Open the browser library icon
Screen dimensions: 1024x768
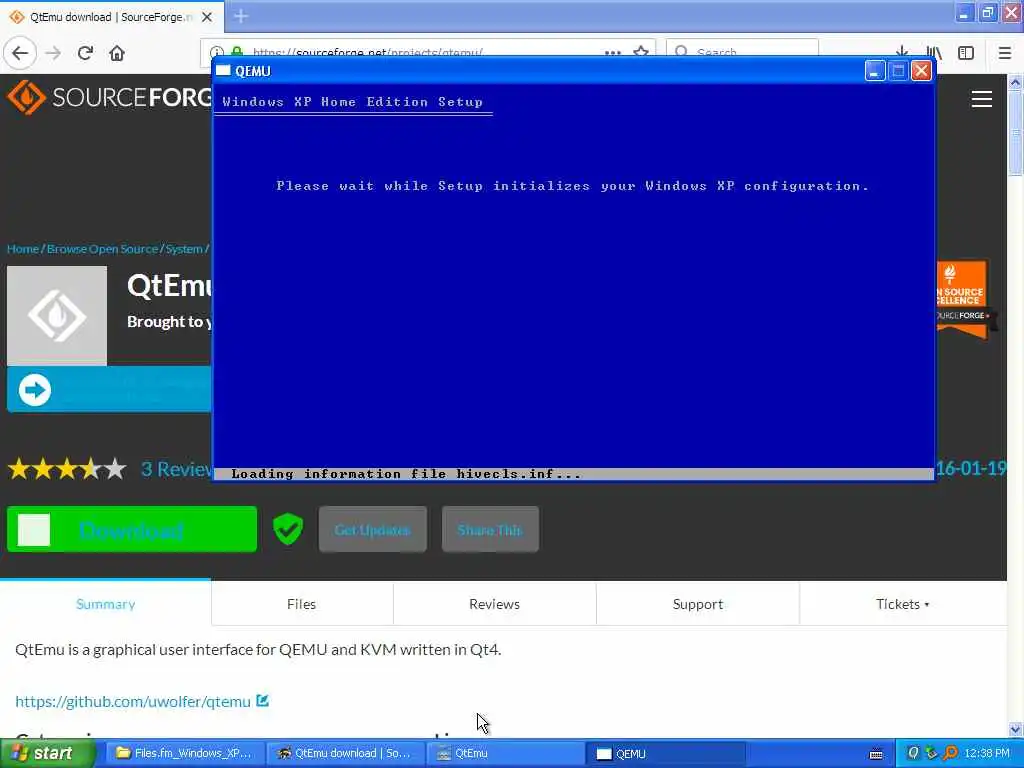(934, 52)
